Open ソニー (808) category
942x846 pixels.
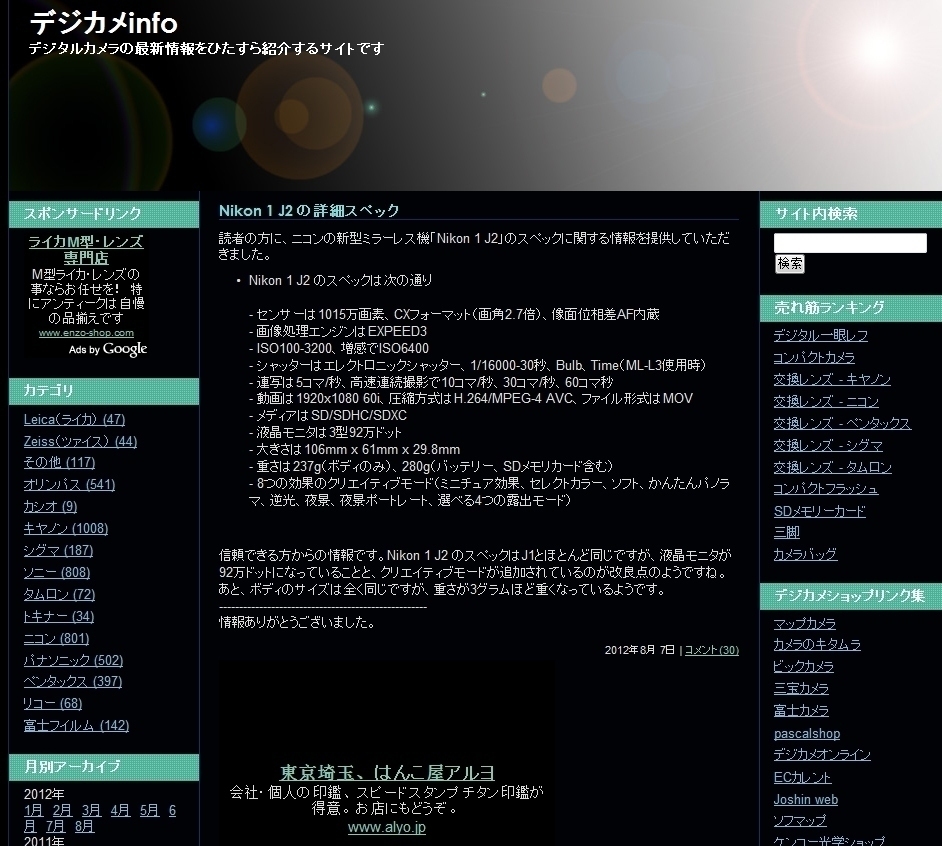click(57, 573)
